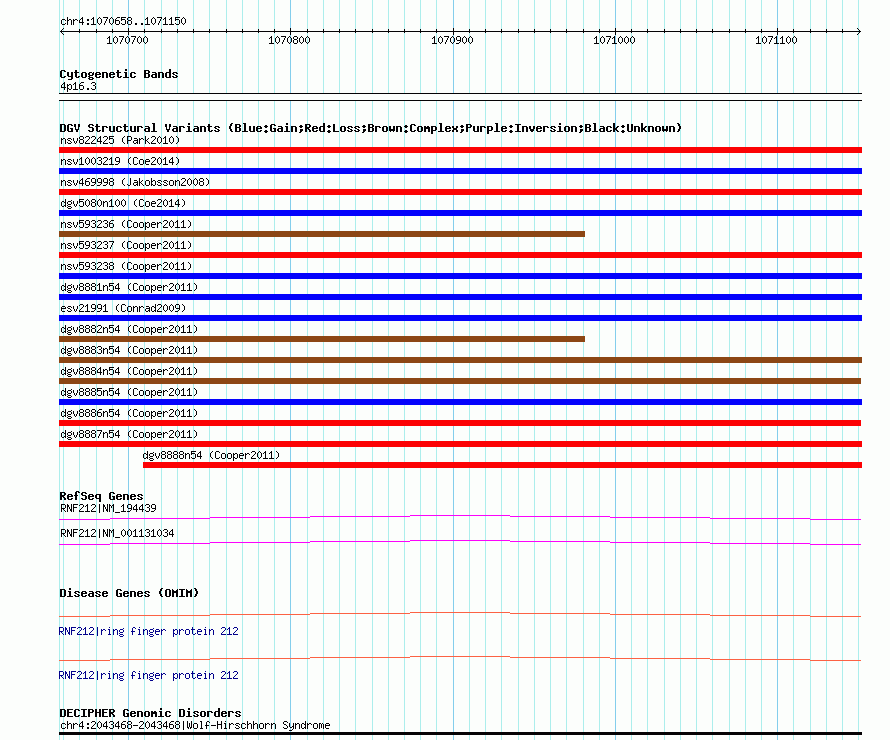The image size is (890, 740).
Task: Click ruler position 1071100
Action: [x=776, y=40]
